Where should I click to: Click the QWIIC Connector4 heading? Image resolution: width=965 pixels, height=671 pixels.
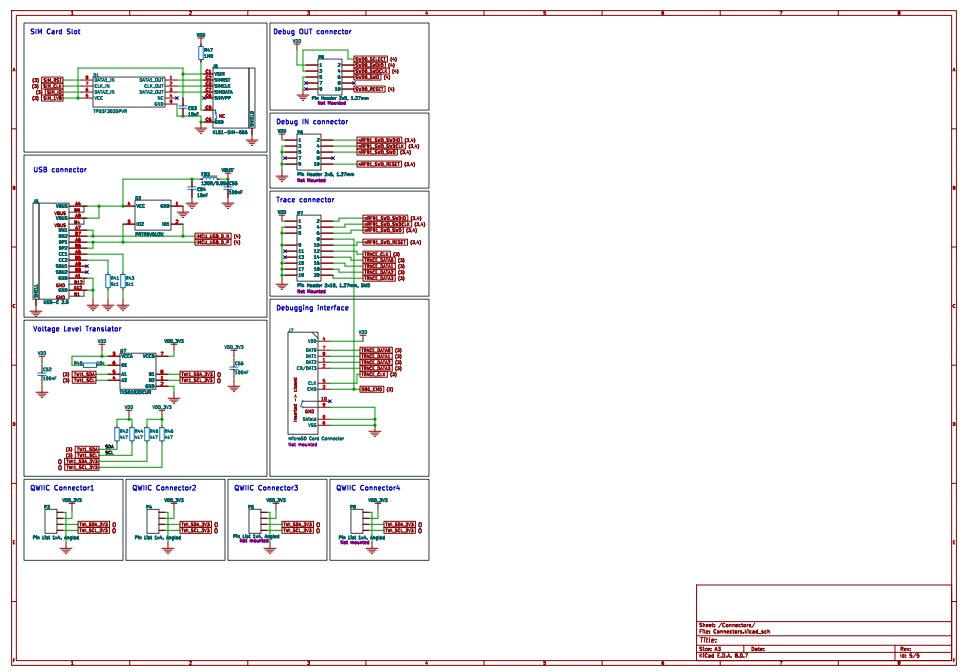click(x=369, y=487)
